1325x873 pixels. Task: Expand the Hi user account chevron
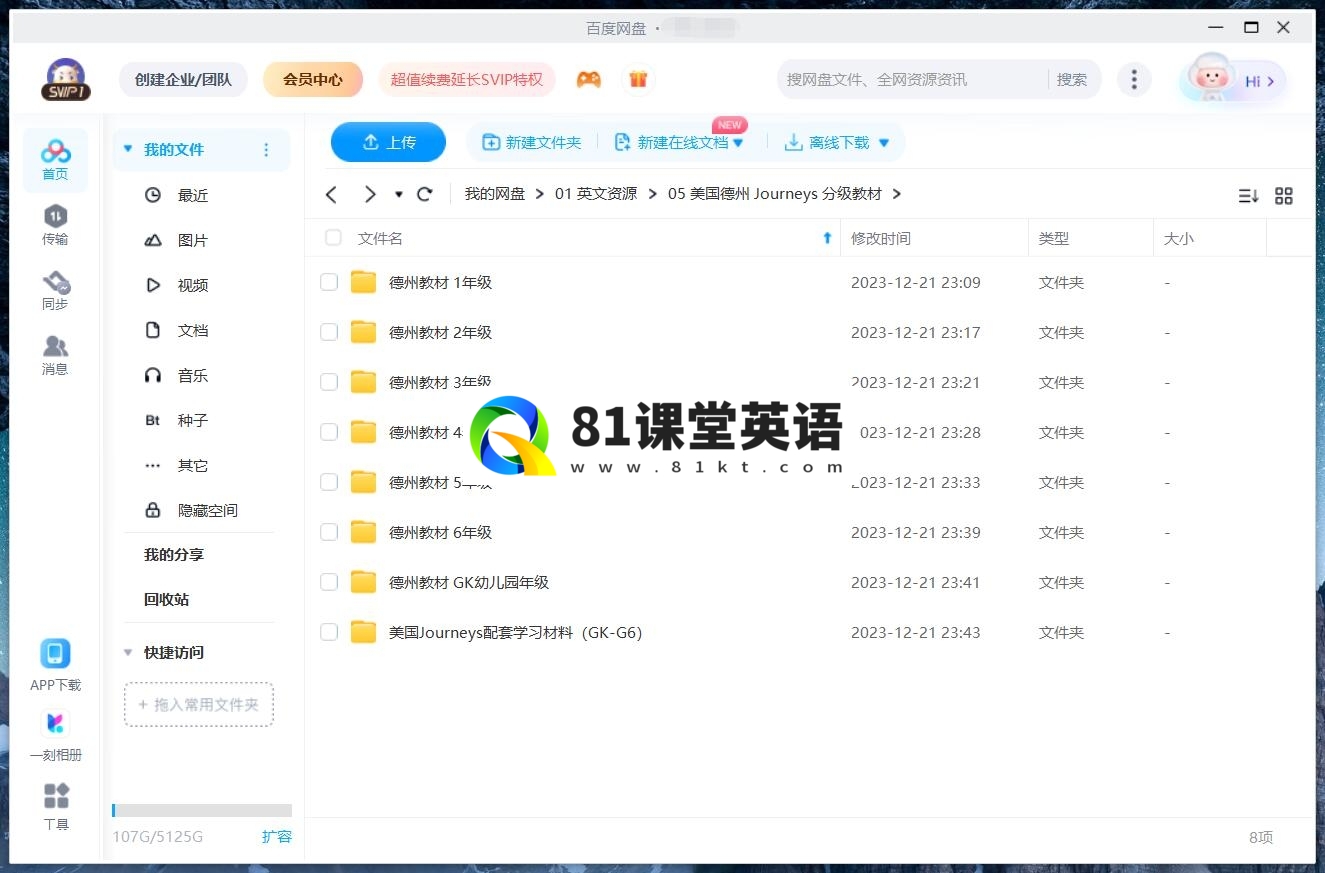(1270, 81)
